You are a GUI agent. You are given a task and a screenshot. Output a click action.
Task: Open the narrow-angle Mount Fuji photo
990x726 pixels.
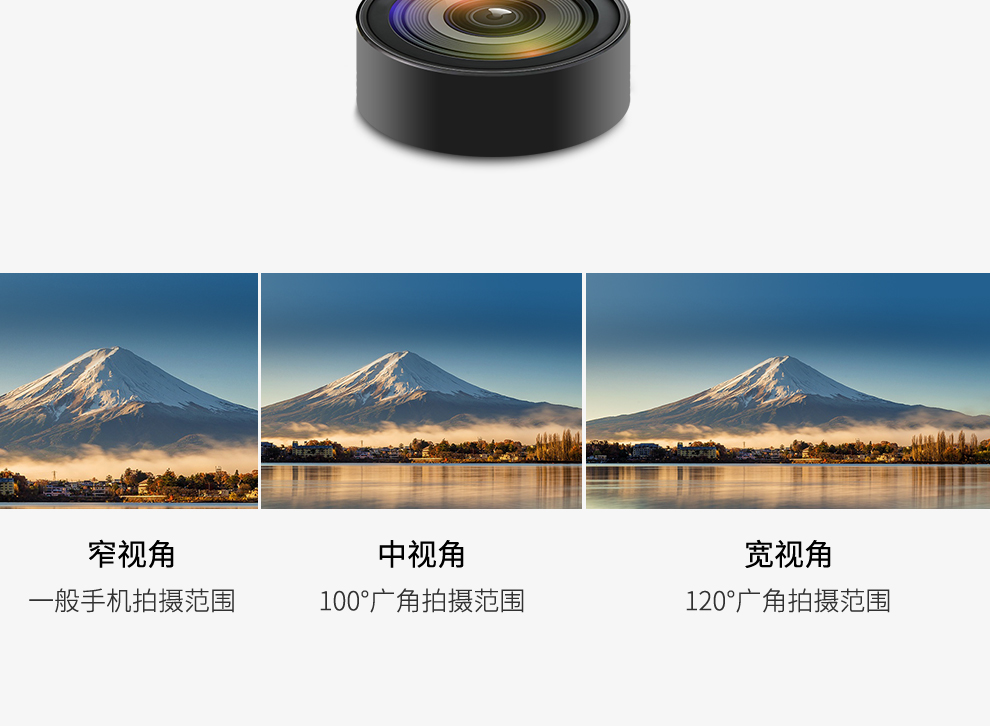129,390
